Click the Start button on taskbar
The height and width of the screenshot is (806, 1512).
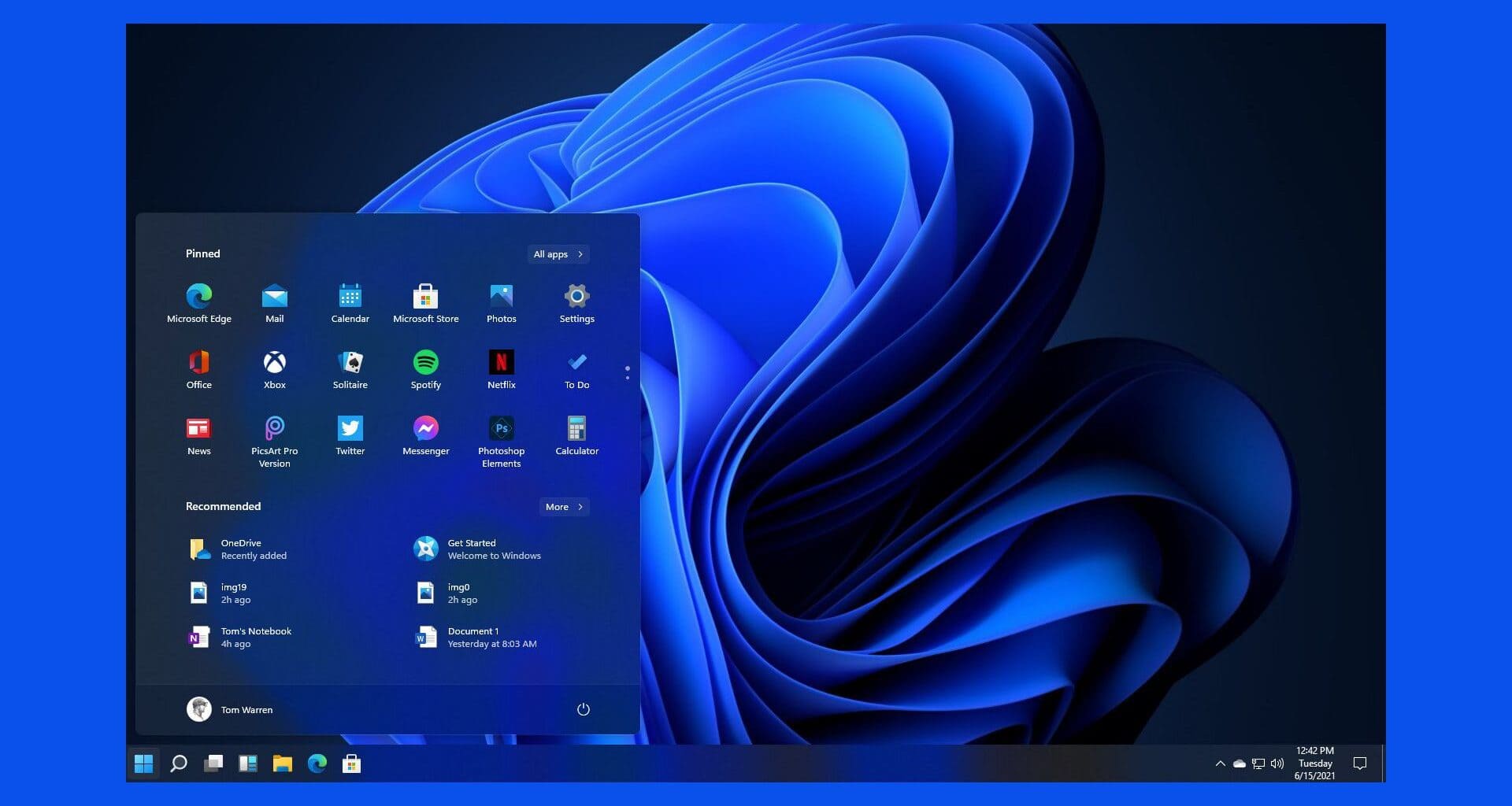143,763
